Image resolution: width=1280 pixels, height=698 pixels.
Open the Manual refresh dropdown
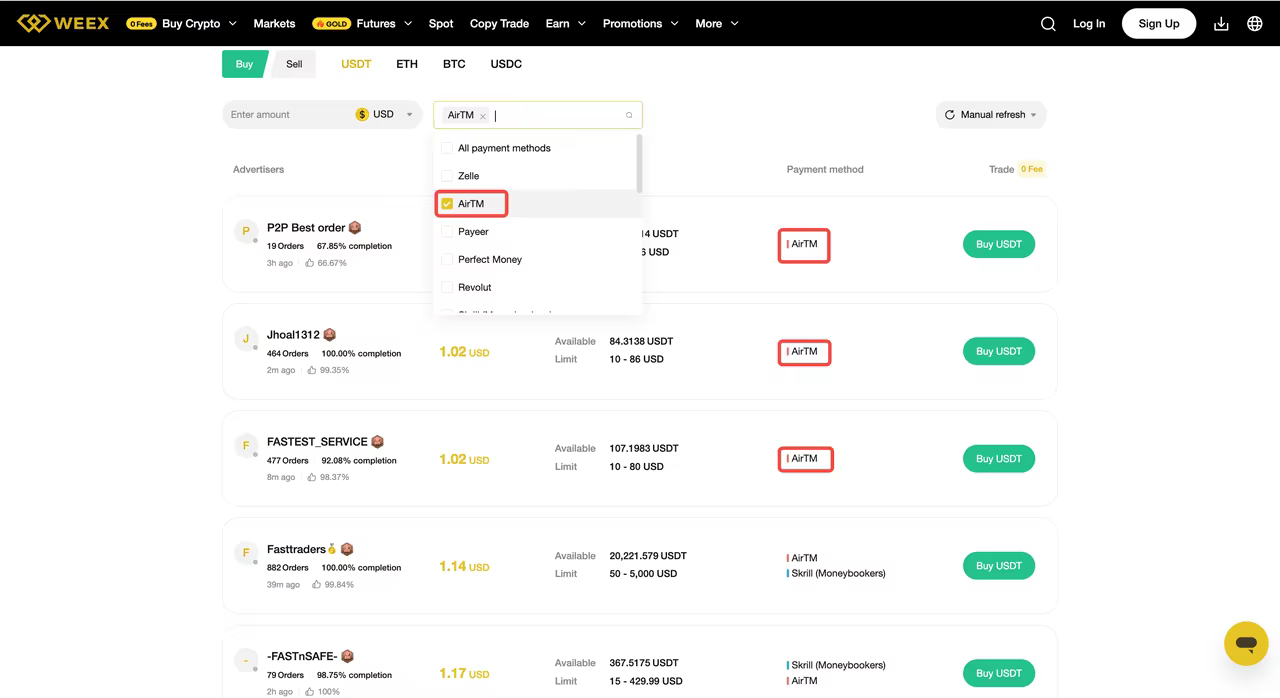pyautogui.click(x=991, y=115)
